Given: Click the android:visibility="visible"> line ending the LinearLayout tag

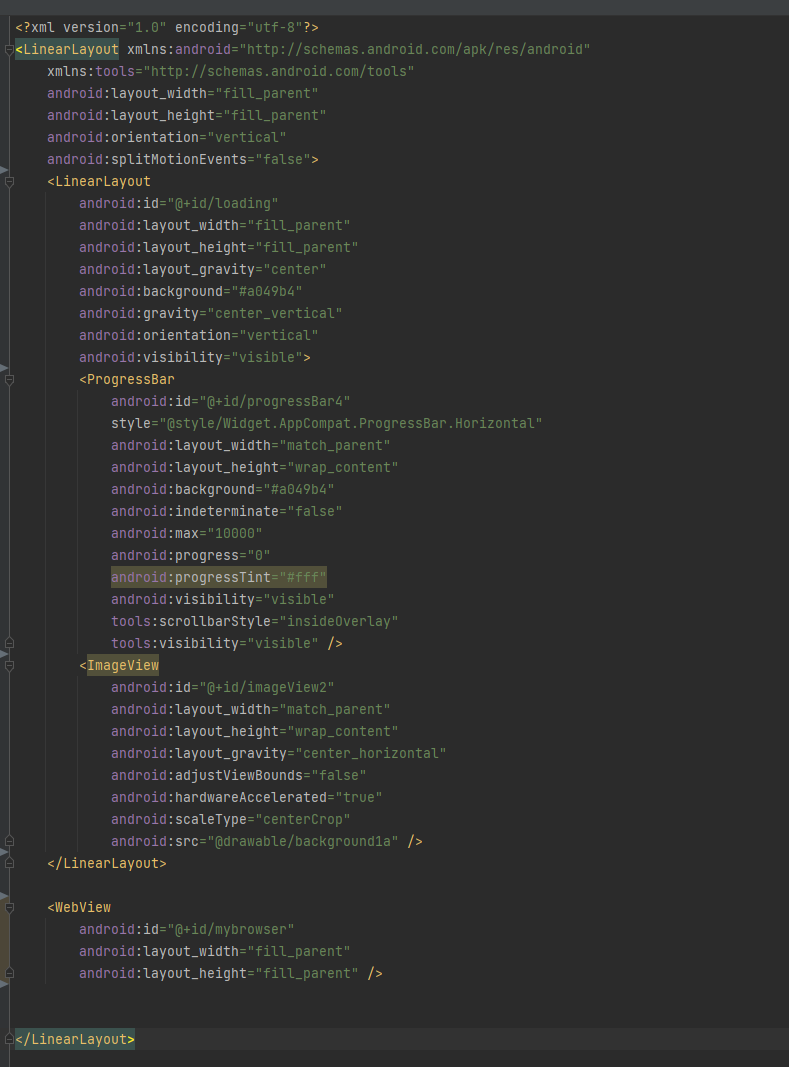Looking at the screenshot, I should (x=195, y=357).
